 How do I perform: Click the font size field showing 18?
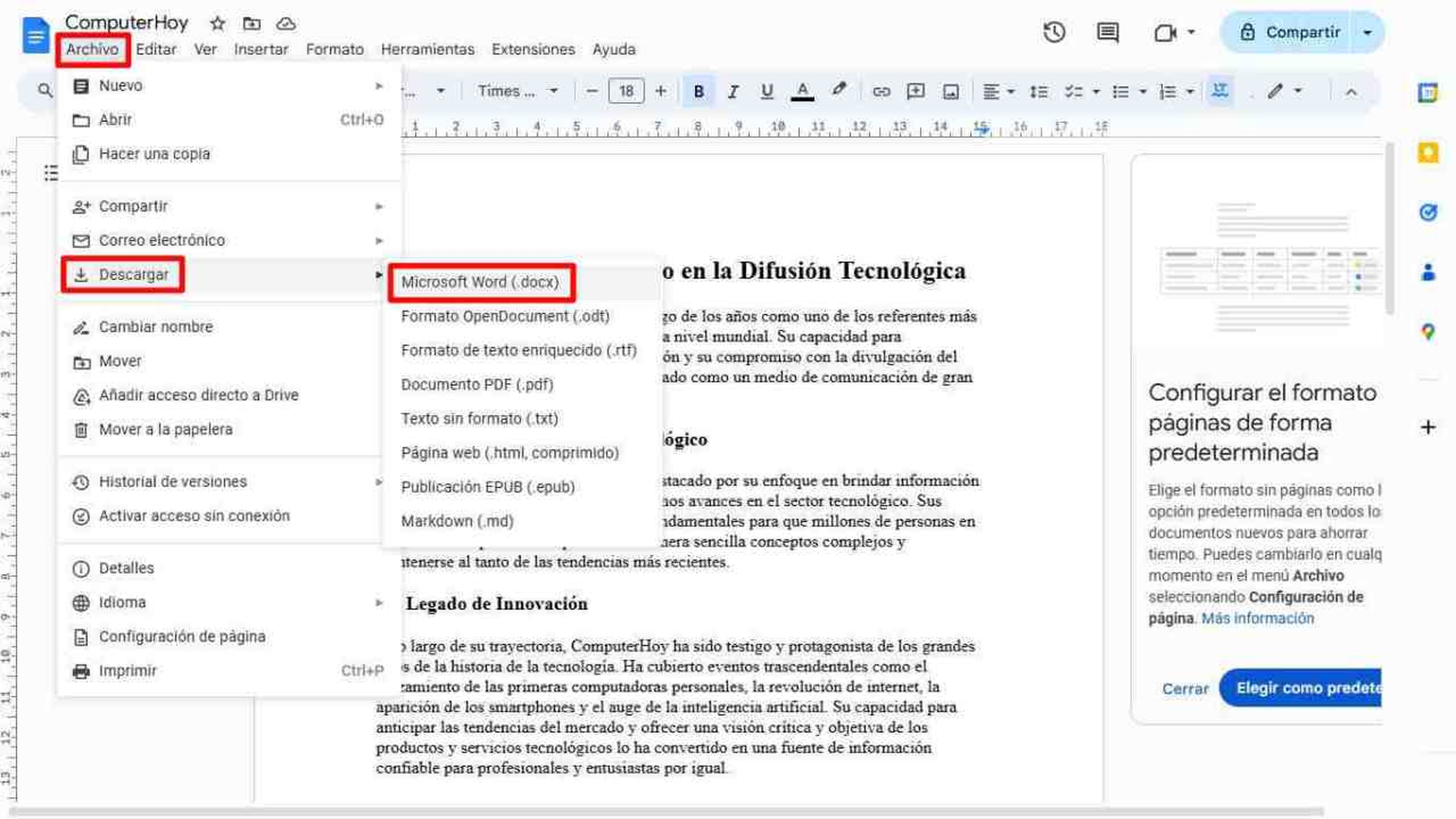pos(626,91)
